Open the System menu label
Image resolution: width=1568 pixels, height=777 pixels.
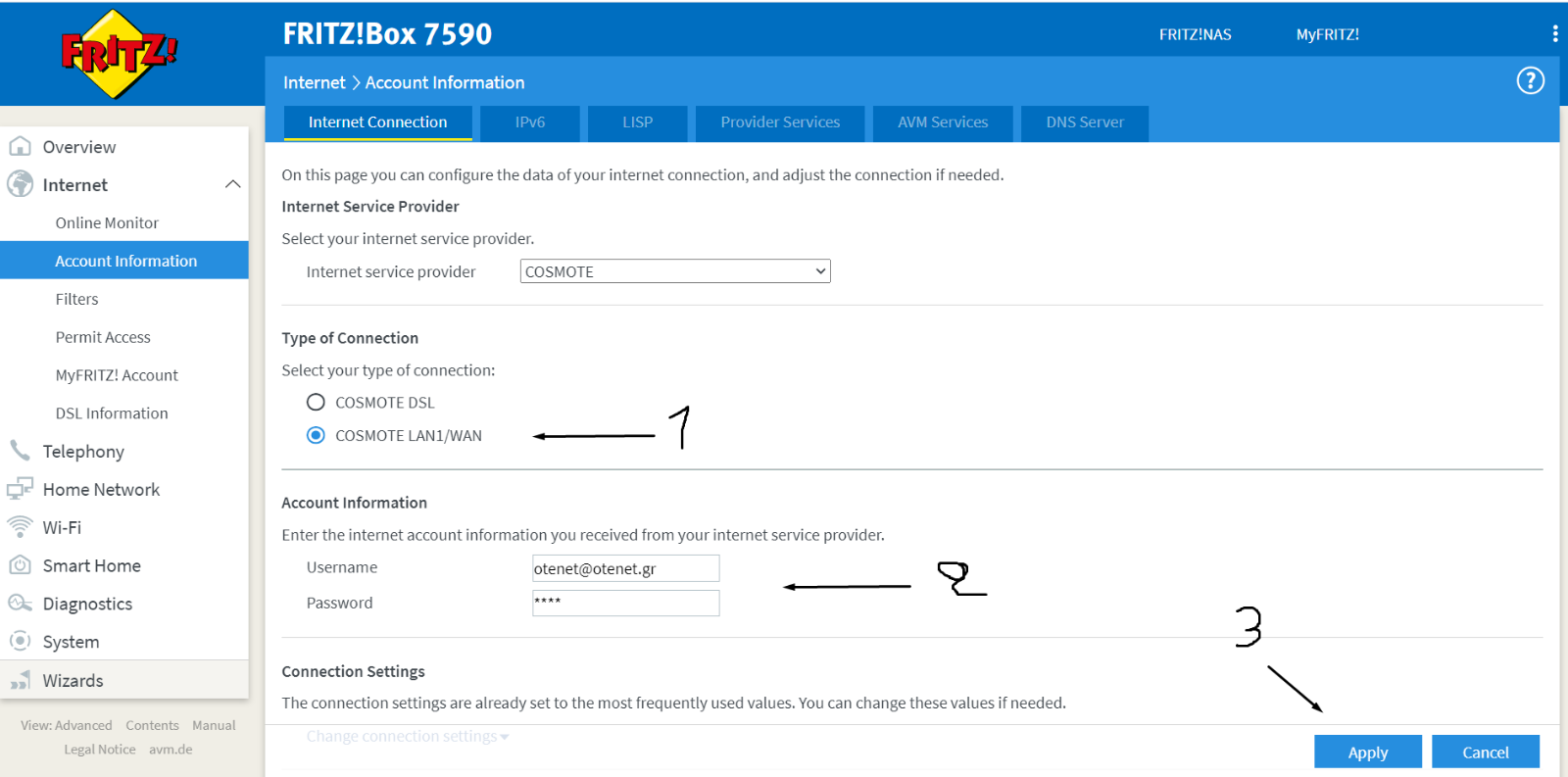point(71,642)
